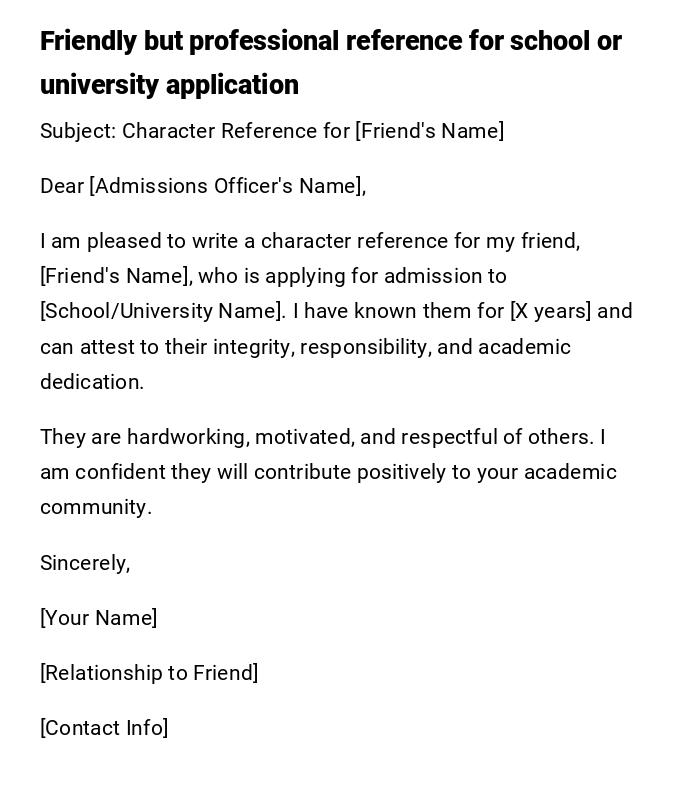Click the "[Relationship to Friend]" placeholder
The height and width of the screenshot is (790, 700).
click(149, 673)
